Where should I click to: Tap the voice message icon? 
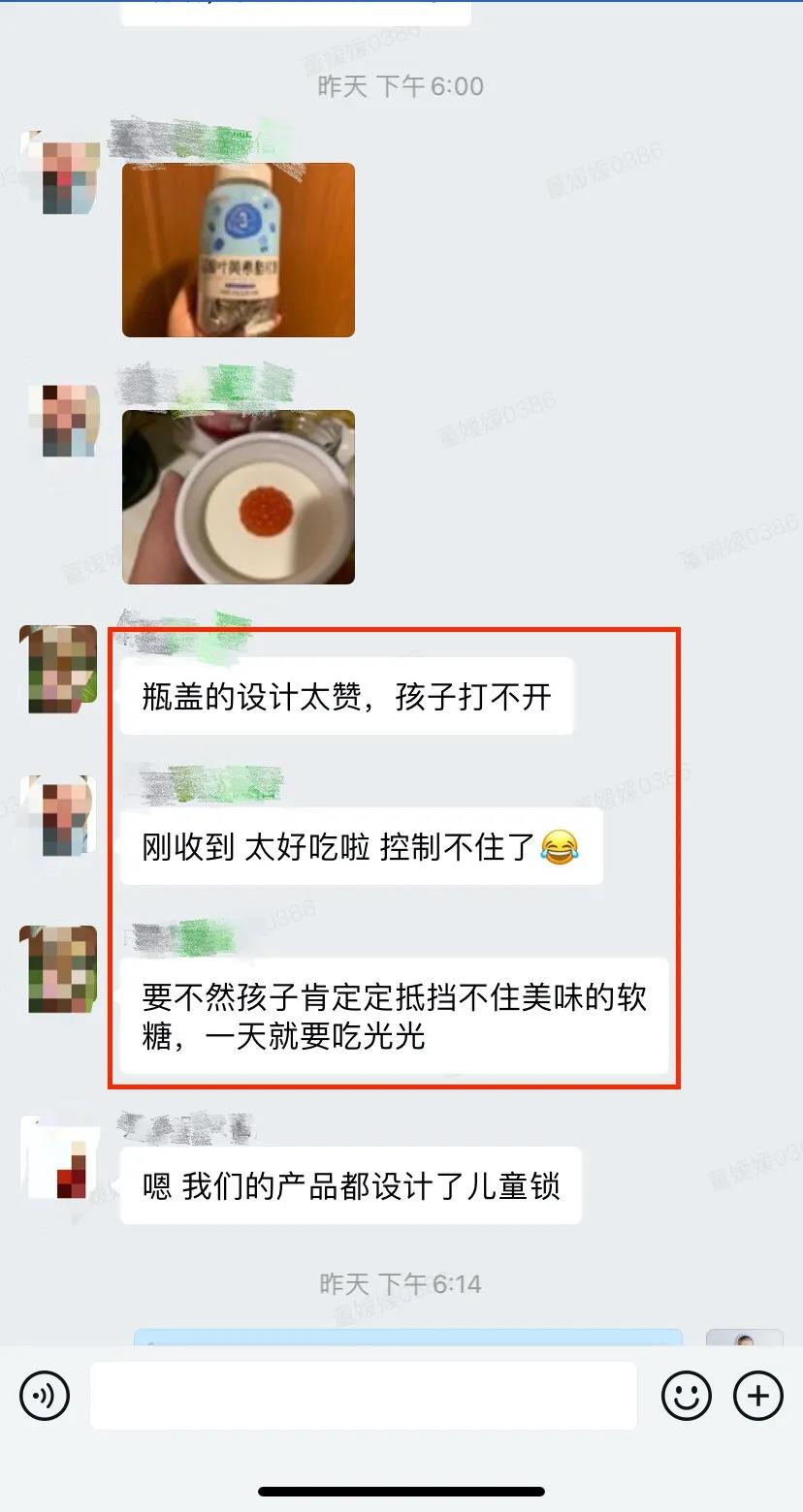pos(45,1396)
